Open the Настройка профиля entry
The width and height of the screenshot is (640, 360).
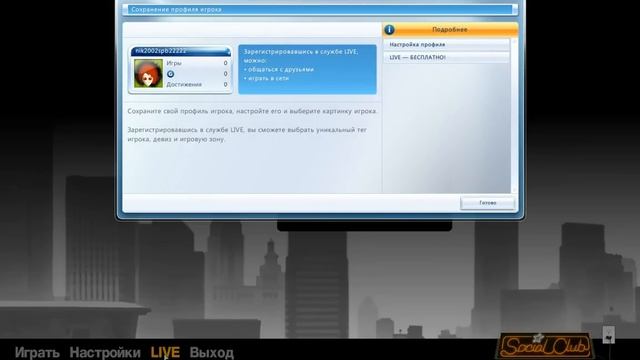pyautogui.click(x=446, y=44)
